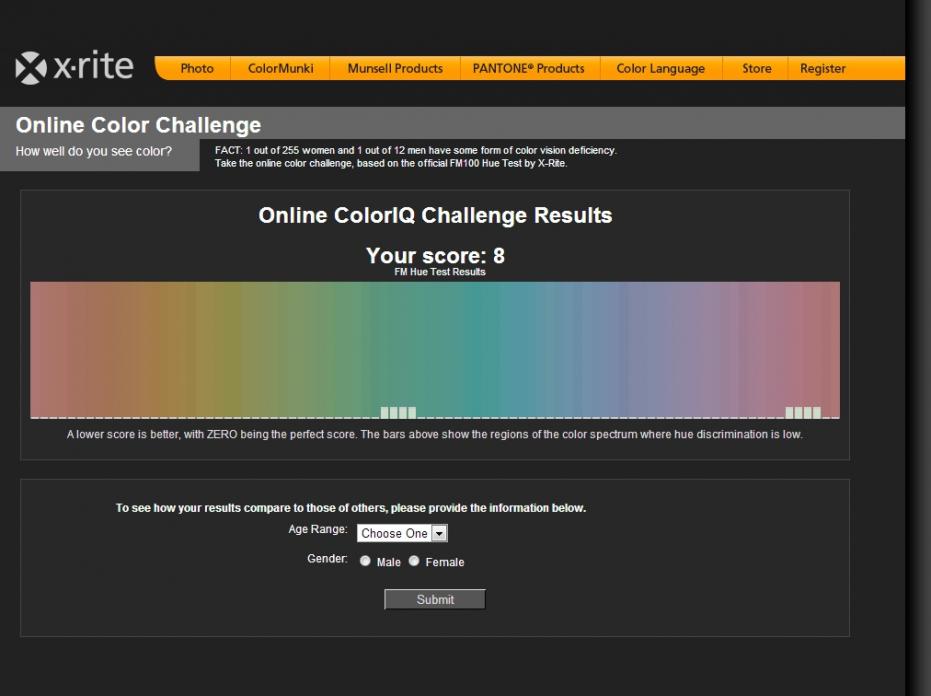Click the 'Online ColorIQ Challenge Results' title

[435, 215]
